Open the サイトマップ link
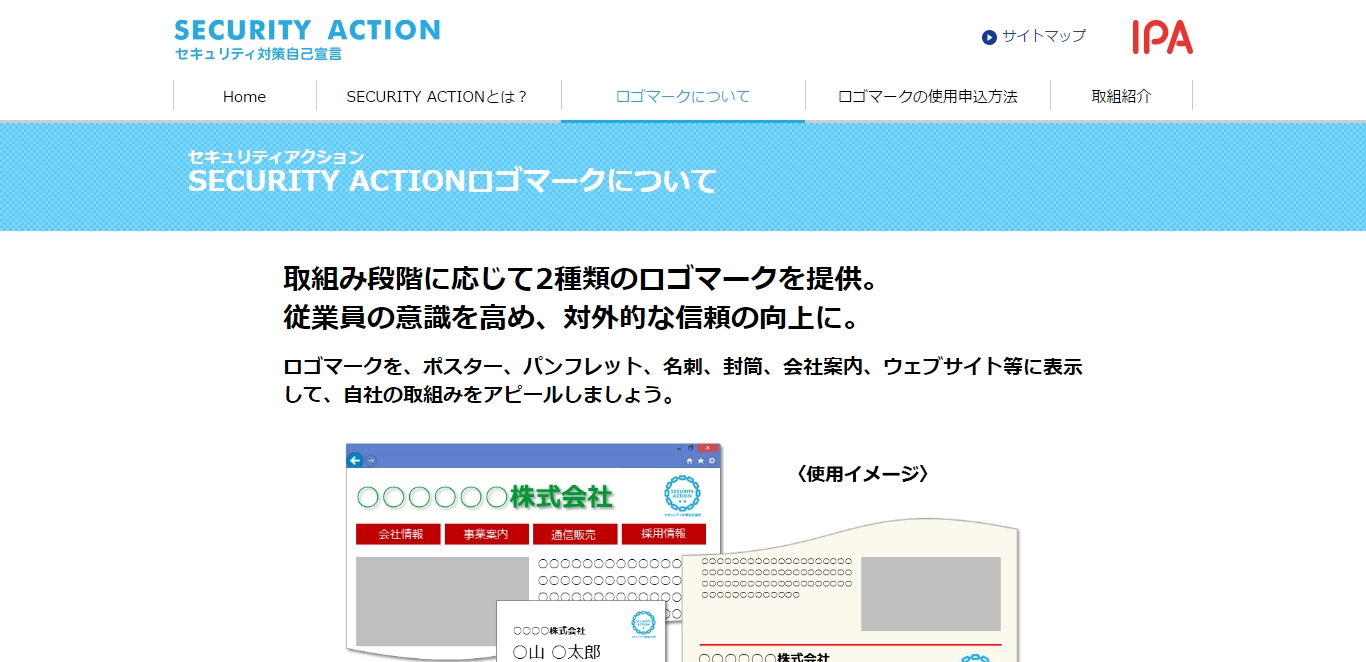1366x662 pixels. pos(1043,36)
